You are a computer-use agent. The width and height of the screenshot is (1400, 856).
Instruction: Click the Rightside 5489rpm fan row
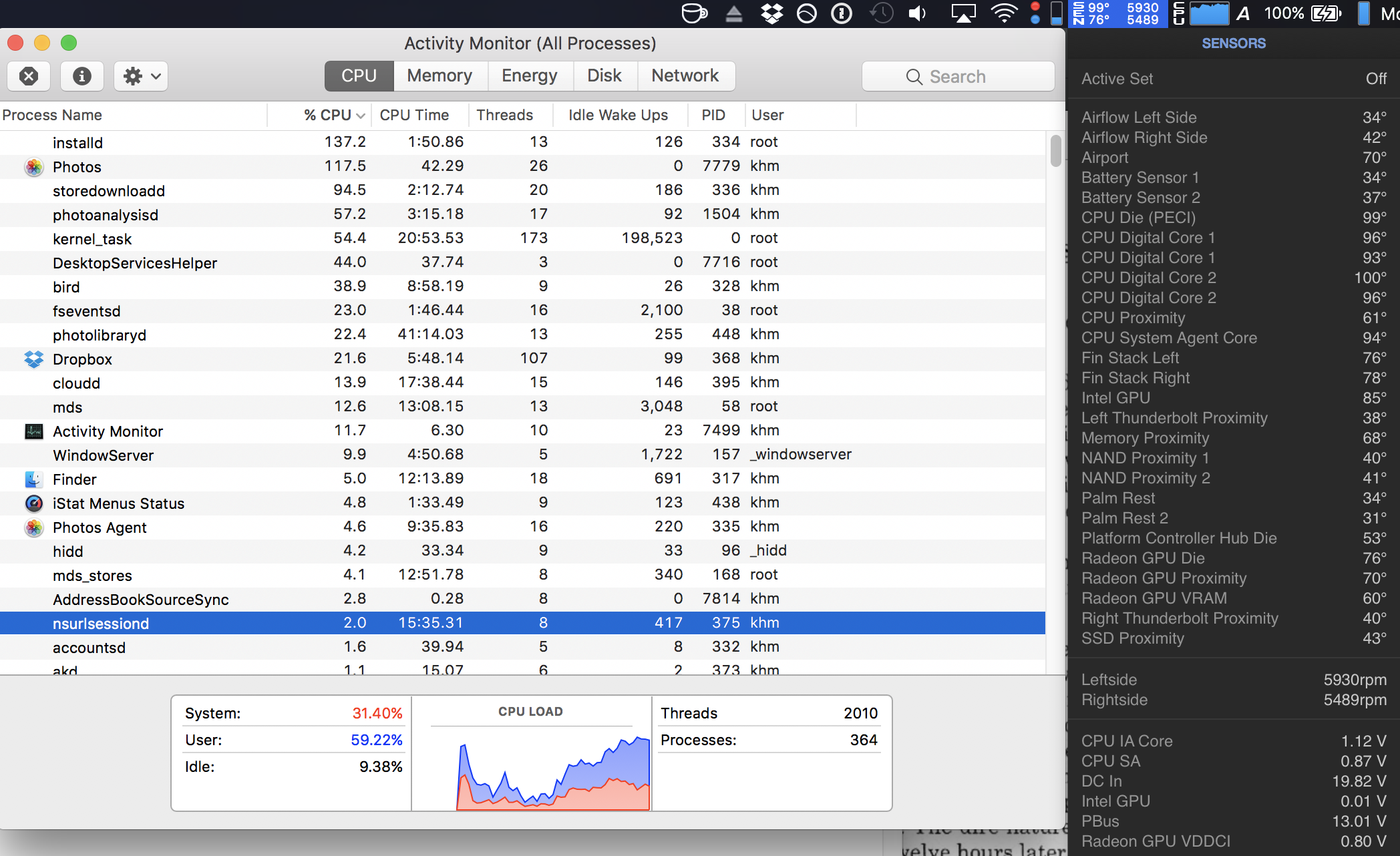point(1234,700)
